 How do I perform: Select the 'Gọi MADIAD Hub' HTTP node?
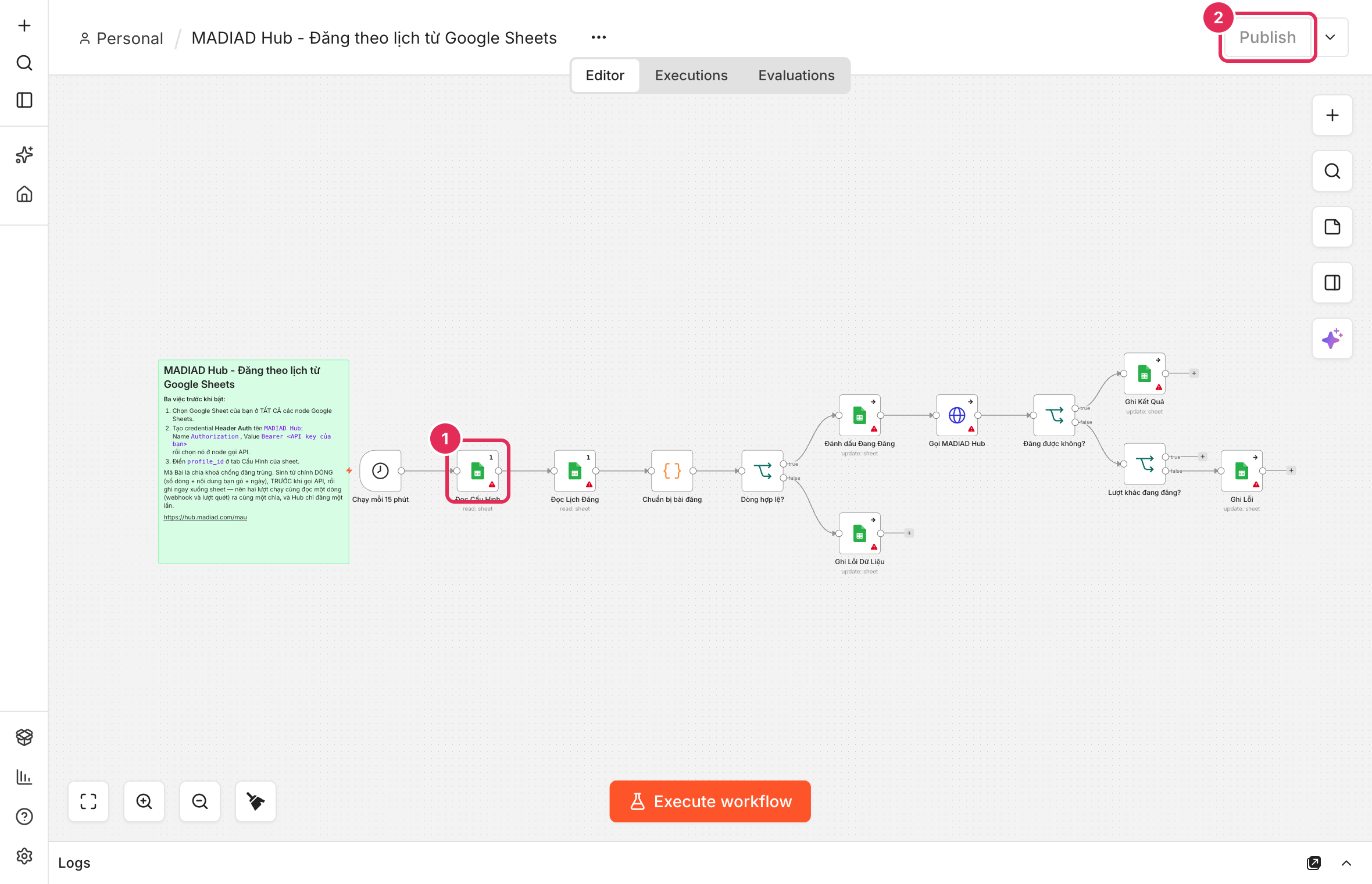[x=957, y=415]
